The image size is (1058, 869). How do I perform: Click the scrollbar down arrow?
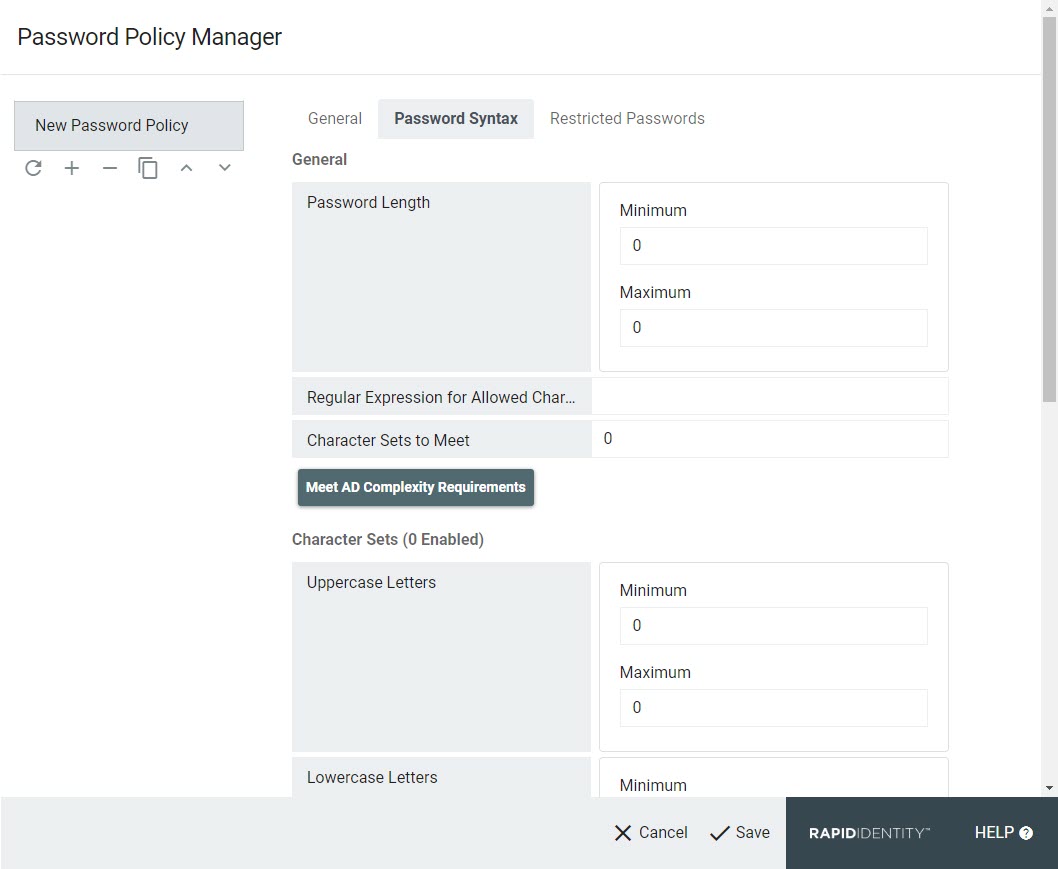click(1049, 787)
